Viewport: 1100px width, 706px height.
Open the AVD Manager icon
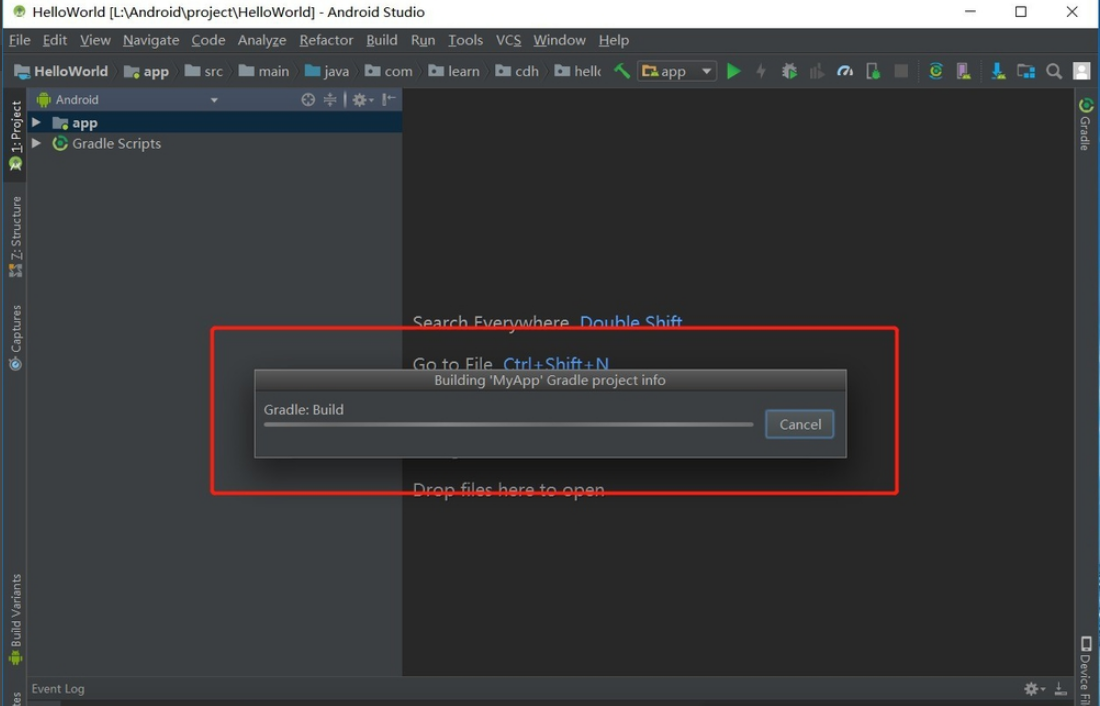[x=963, y=71]
